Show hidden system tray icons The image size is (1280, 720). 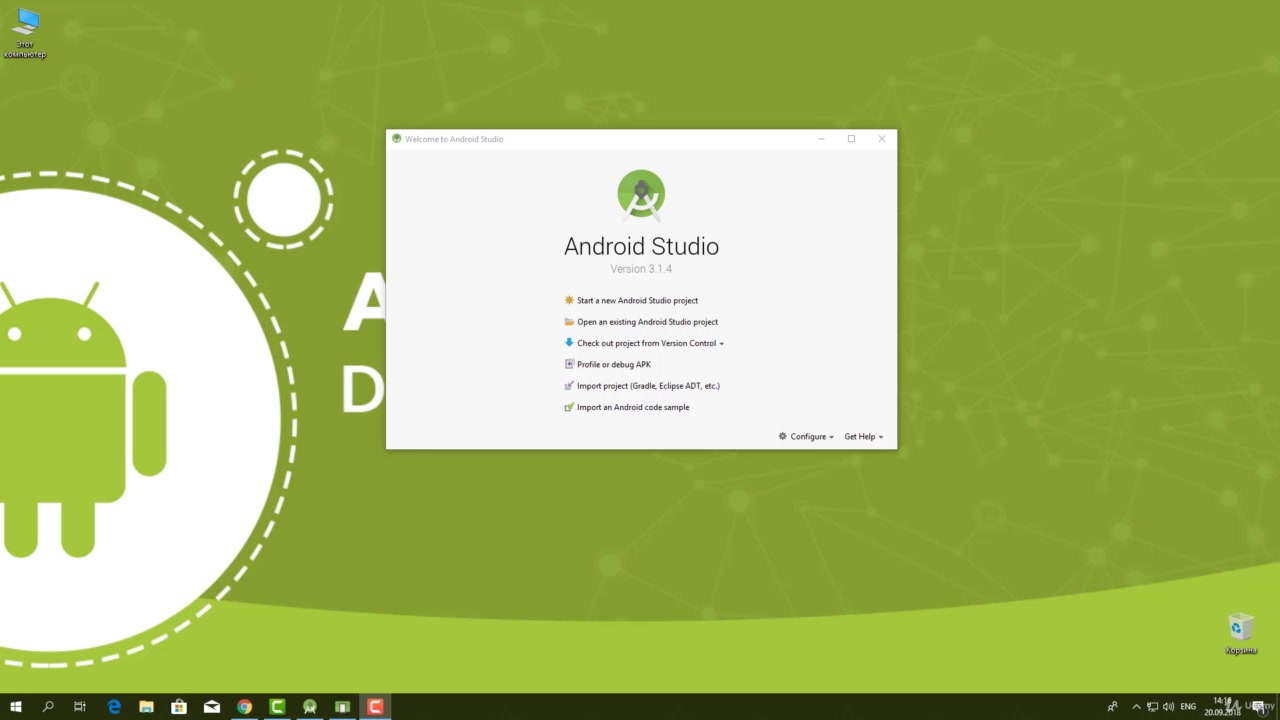point(1136,707)
